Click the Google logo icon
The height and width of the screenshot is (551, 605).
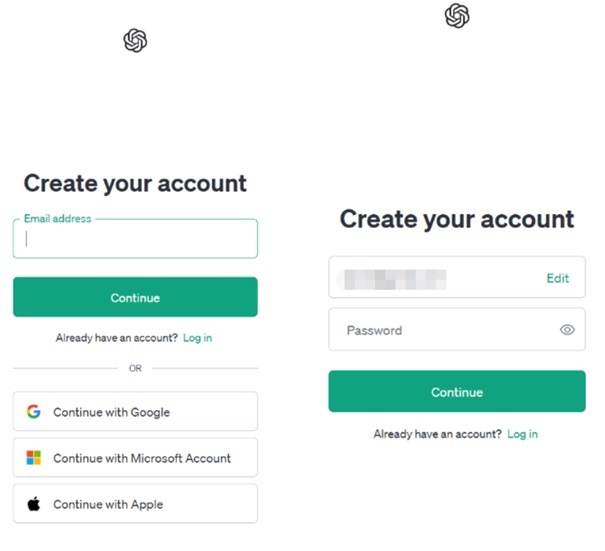34,412
